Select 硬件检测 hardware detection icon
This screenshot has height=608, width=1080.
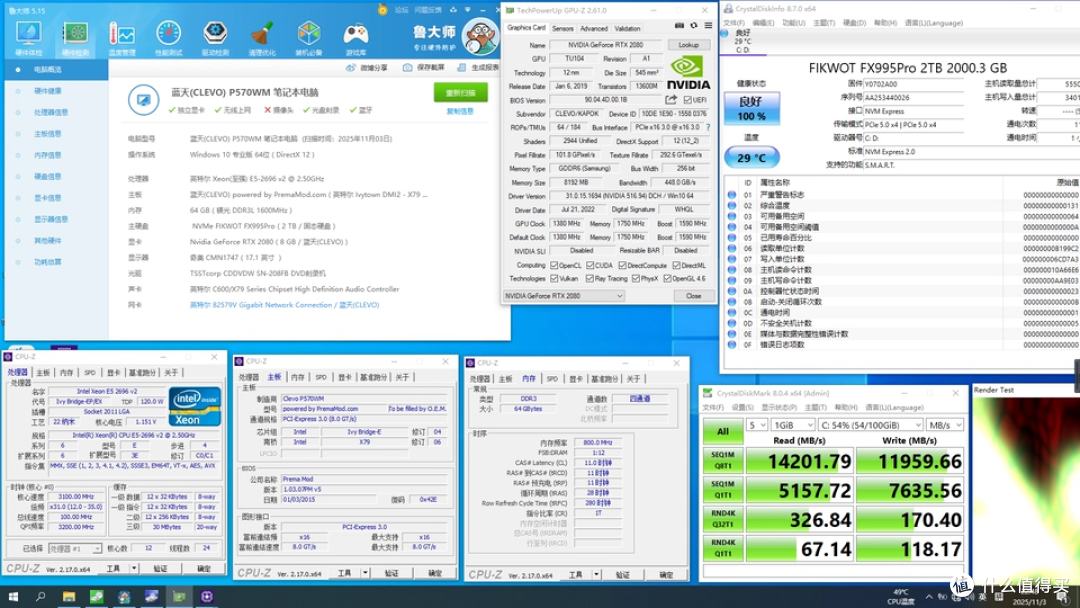coord(75,38)
